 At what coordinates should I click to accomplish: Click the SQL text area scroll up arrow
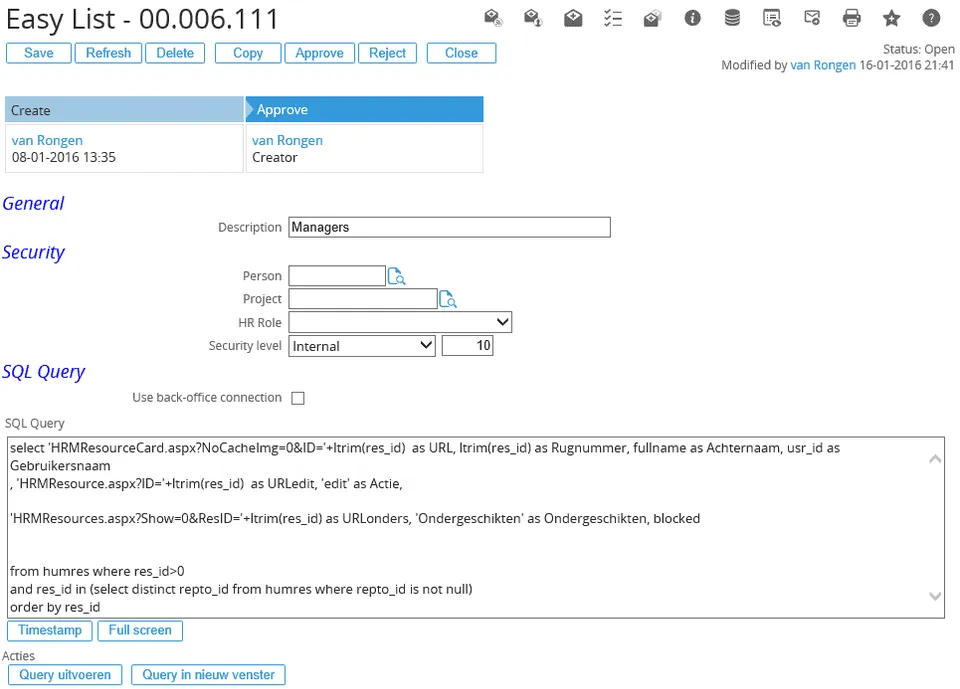point(935,459)
